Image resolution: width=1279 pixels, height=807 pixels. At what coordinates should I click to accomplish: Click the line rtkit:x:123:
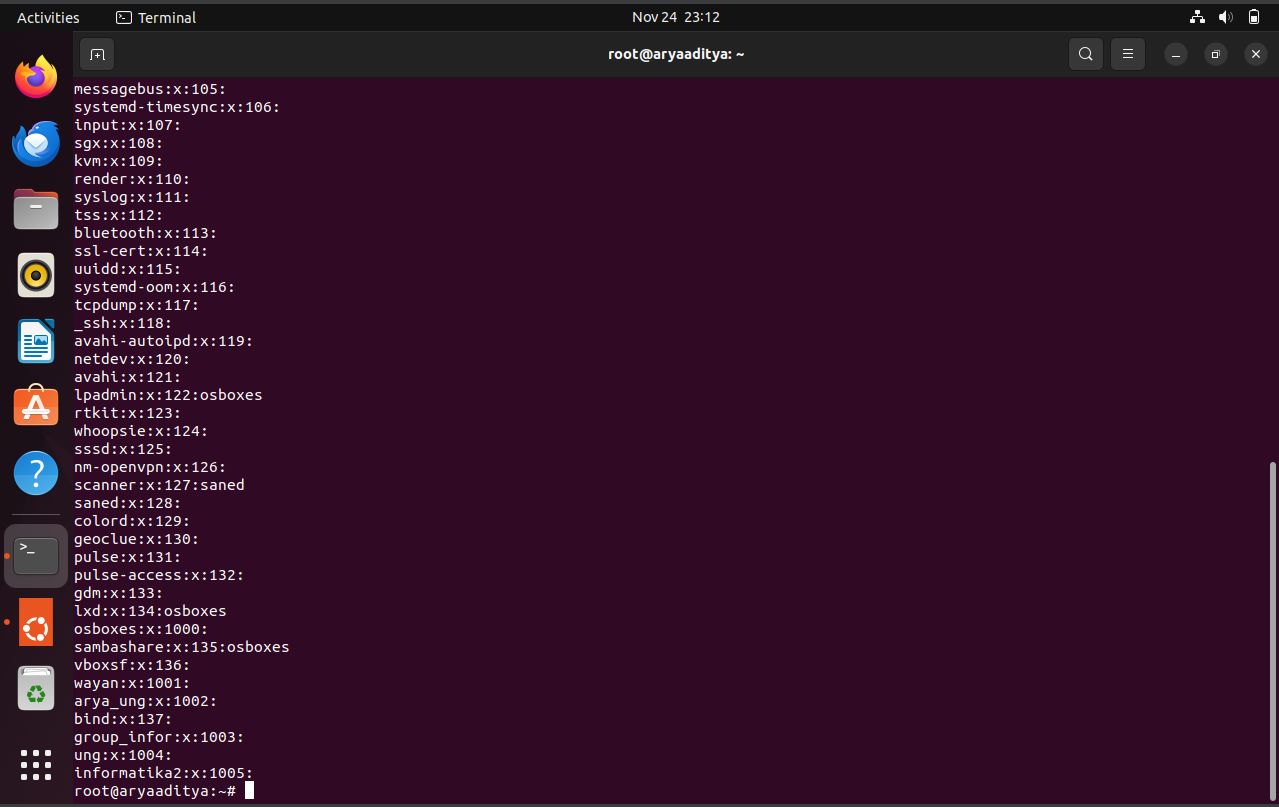pyautogui.click(x=128, y=413)
